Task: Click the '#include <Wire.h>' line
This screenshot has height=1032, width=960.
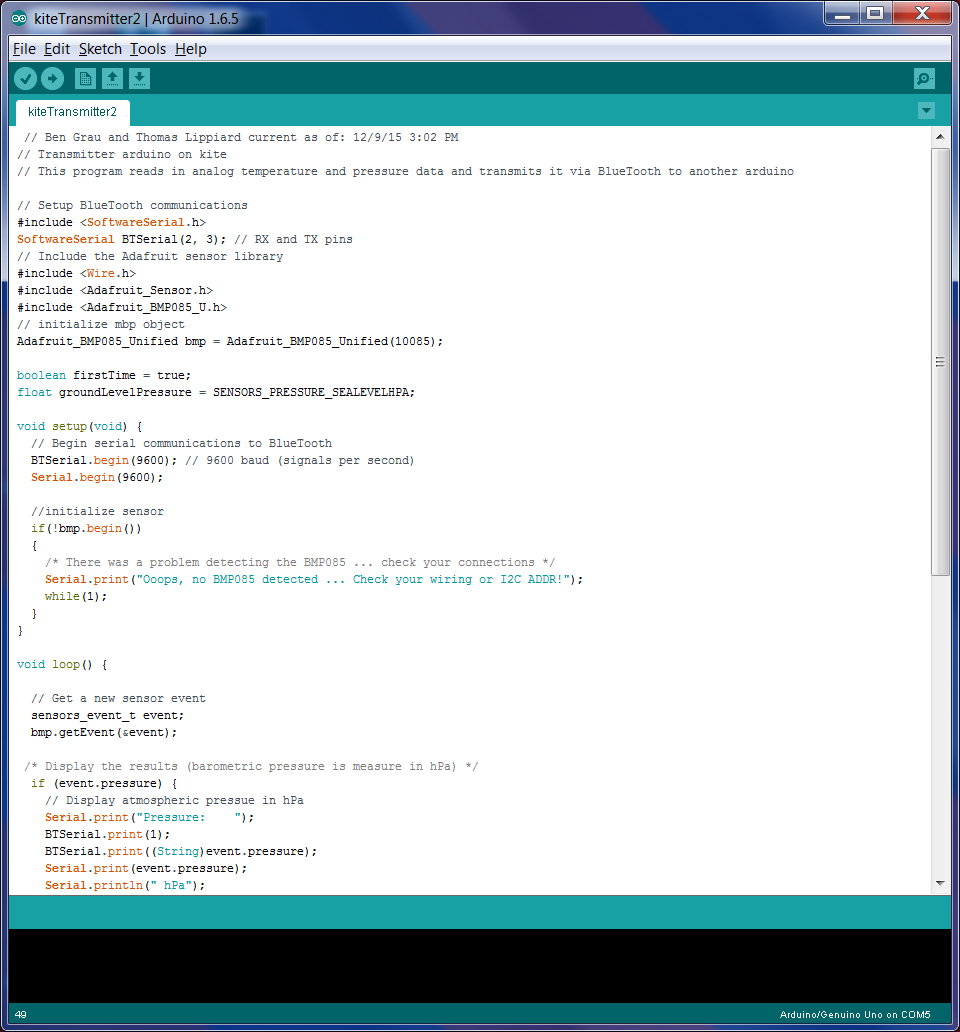Action: point(76,273)
